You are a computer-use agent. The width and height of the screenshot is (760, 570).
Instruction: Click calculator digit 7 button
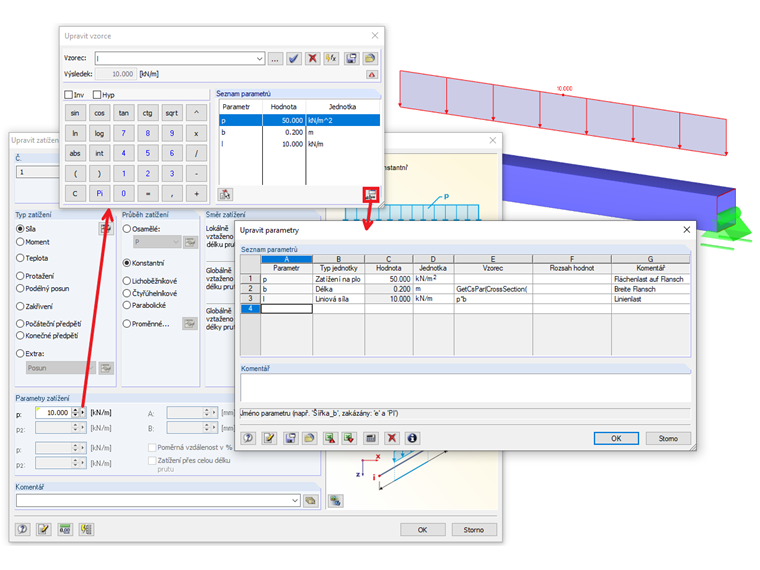pos(124,133)
